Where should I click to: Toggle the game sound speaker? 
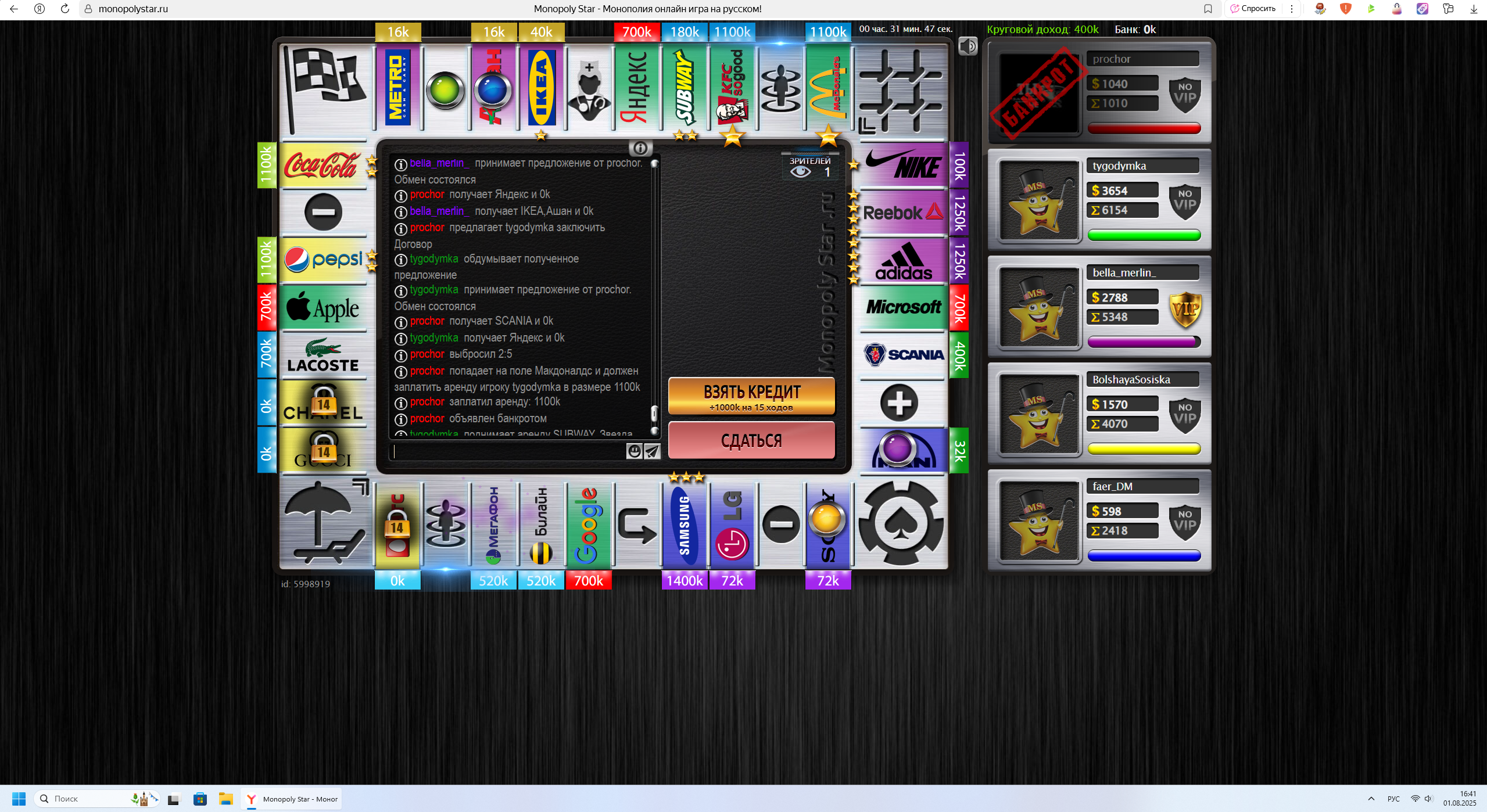968,46
